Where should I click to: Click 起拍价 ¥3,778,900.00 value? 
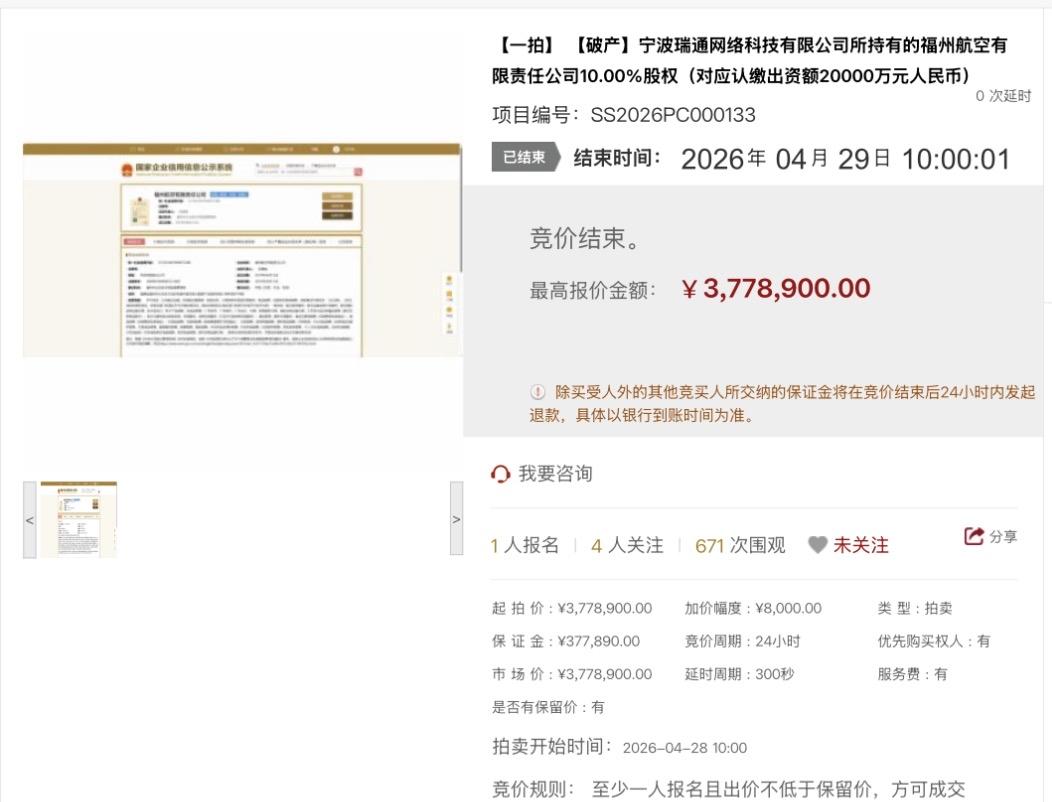(x=604, y=608)
